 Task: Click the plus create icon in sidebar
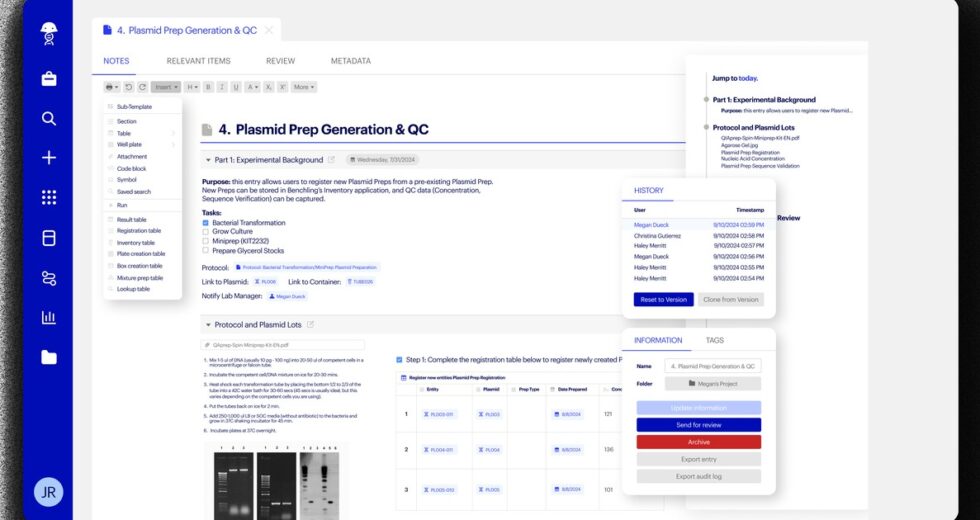(x=49, y=158)
